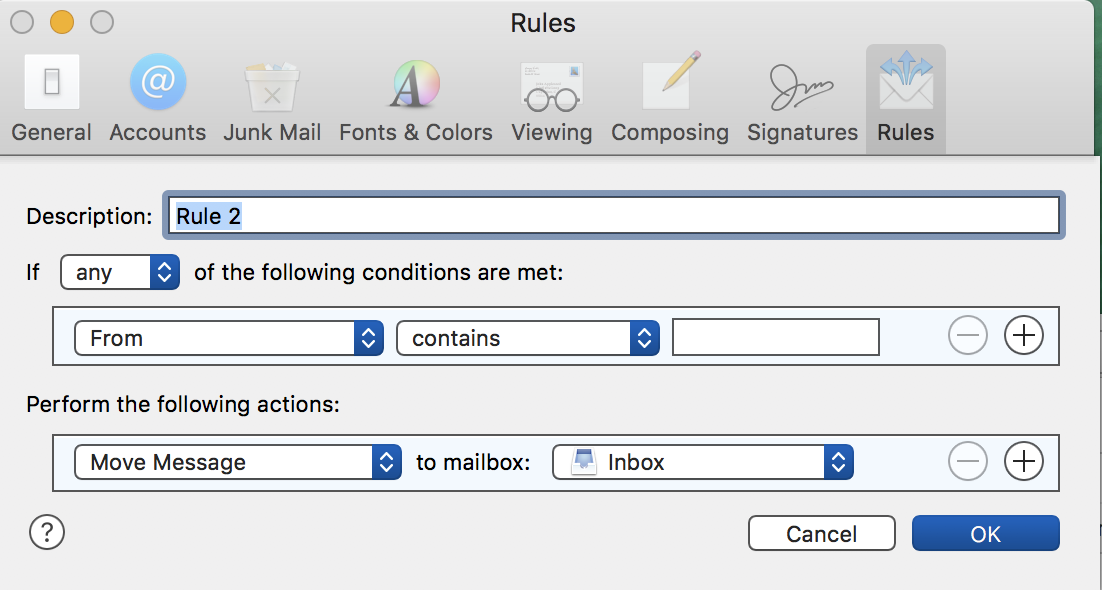Remove the condition with minus button
Viewport: 1102px width, 590px height.
click(967, 338)
